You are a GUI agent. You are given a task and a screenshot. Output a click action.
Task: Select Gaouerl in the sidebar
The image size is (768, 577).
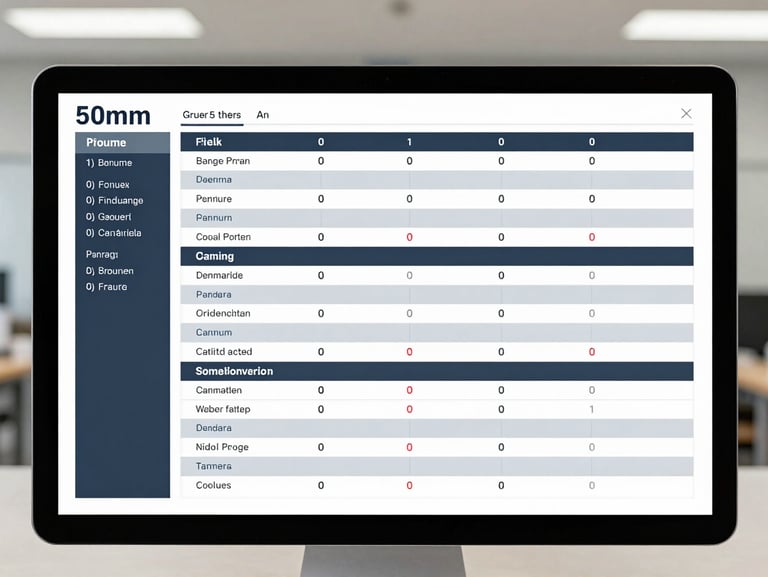(108, 216)
